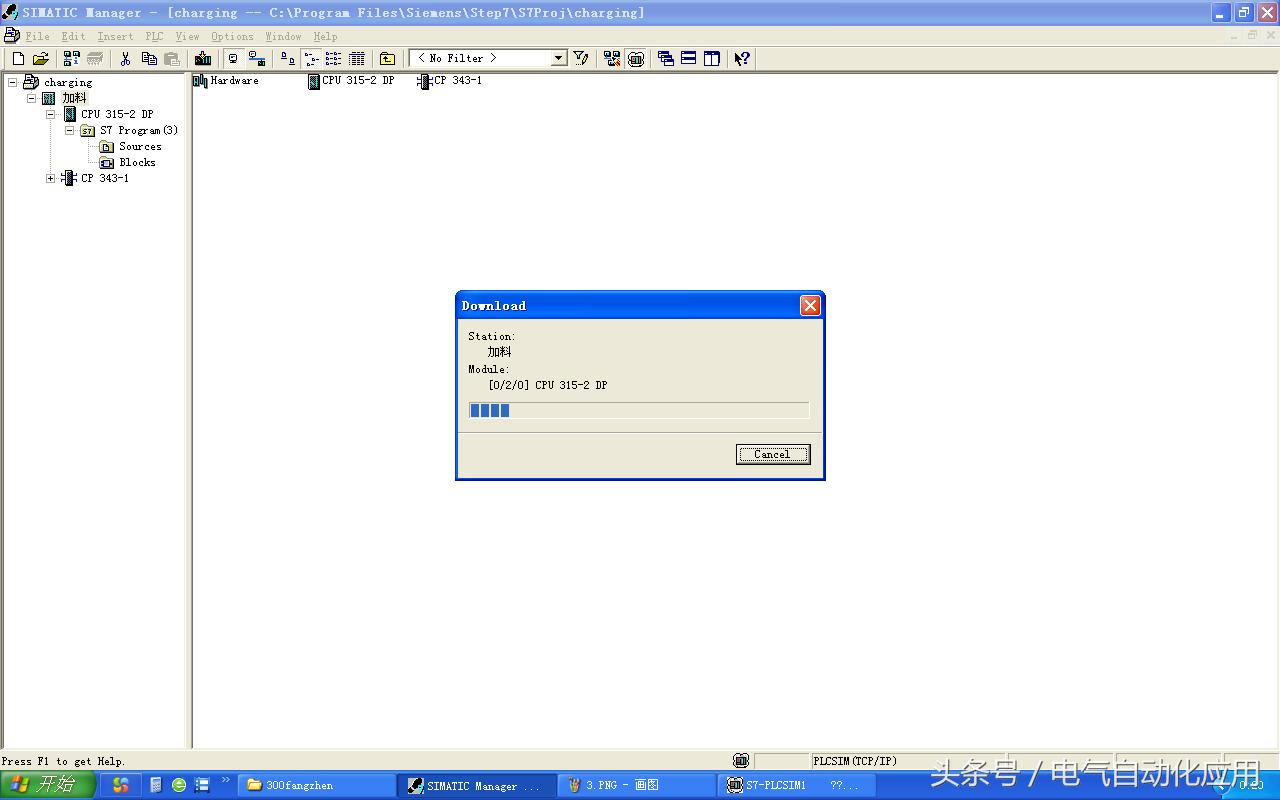The width and height of the screenshot is (1280, 800).
Task: Select the 加料 station in the tree
Action: pos(75,98)
